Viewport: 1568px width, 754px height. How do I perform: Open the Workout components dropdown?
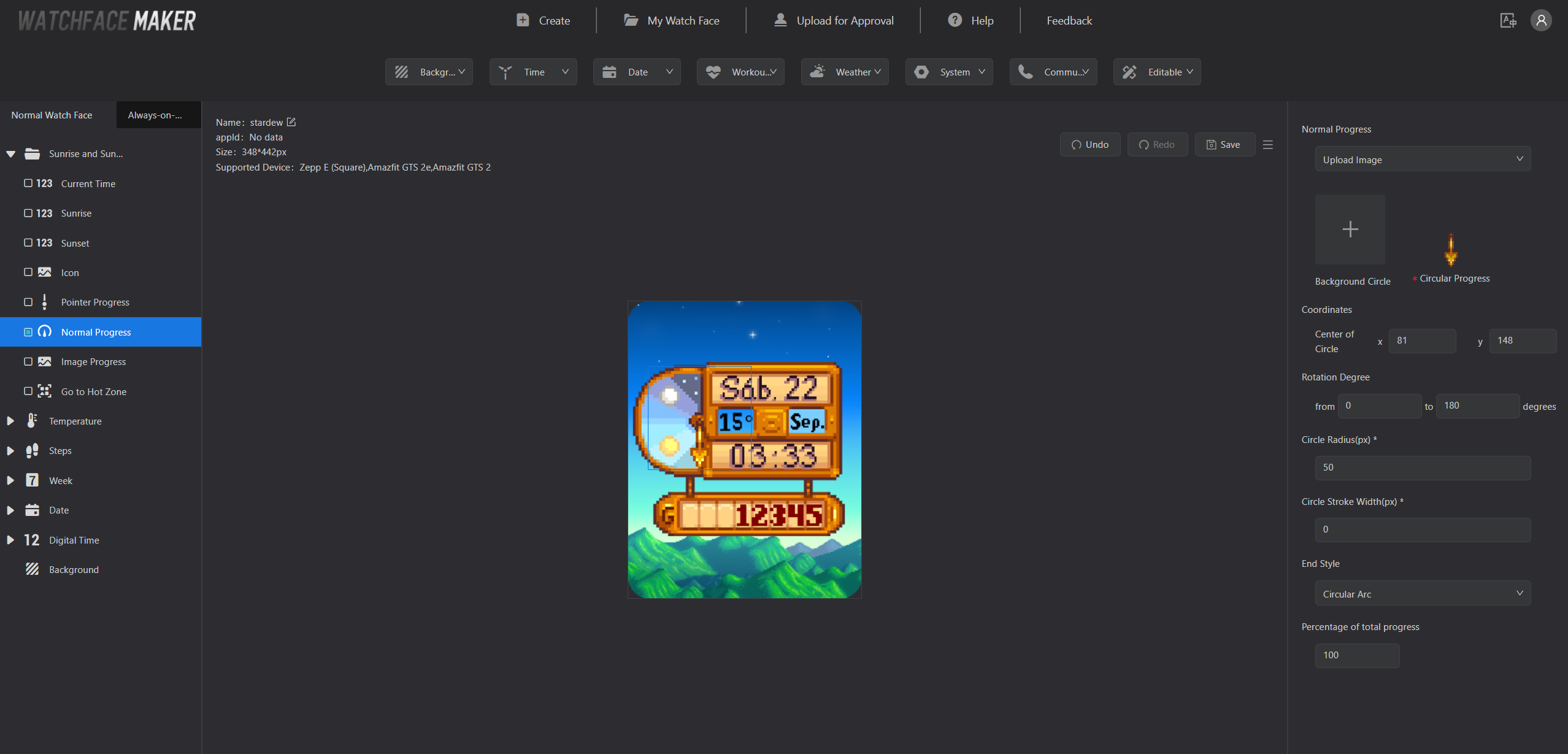pyautogui.click(x=740, y=72)
